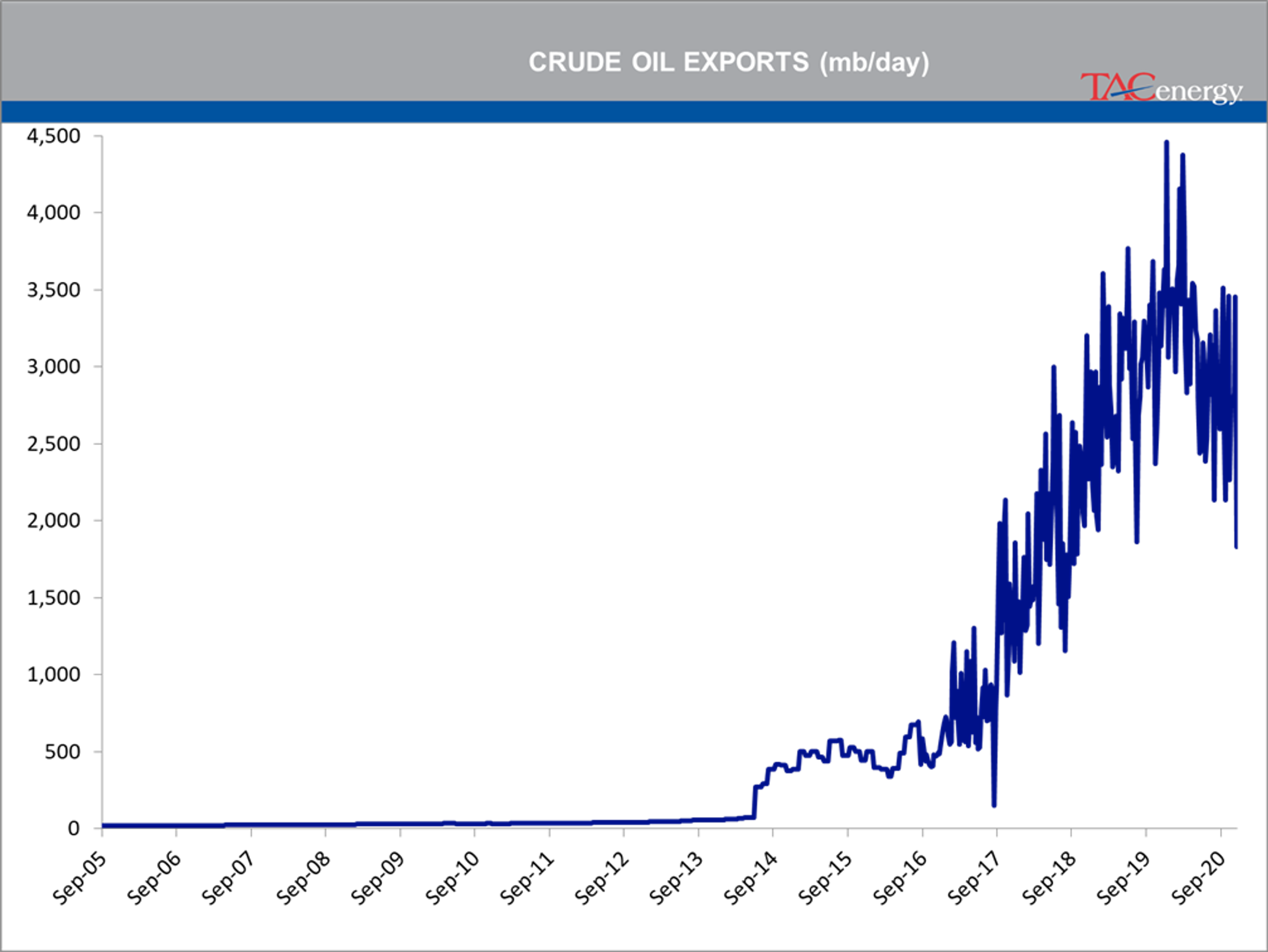Select the Sep-18 x-axis label
This screenshot has width=1268, height=952.
click(1048, 878)
